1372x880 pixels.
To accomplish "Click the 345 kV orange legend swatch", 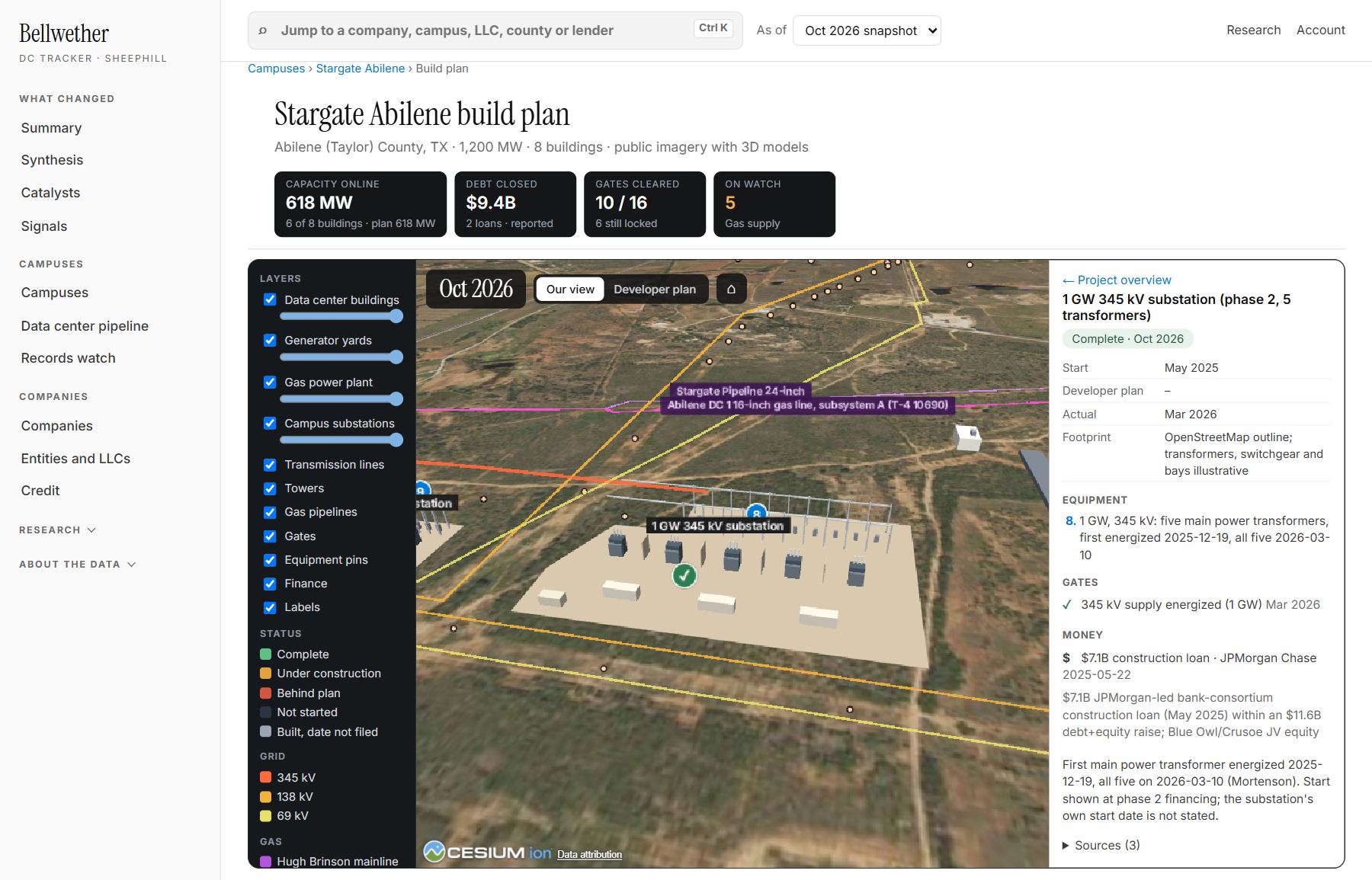I will tap(266, 777).
